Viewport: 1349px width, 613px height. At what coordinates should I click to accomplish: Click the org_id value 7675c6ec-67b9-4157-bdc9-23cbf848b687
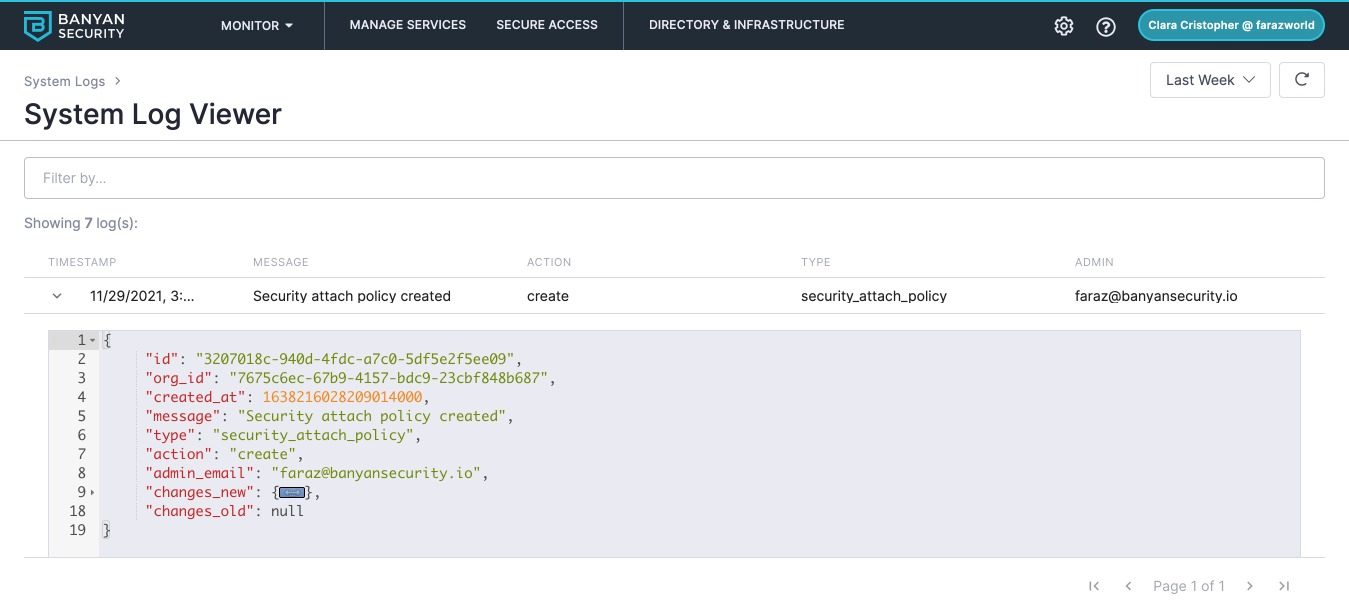[388, 378]
